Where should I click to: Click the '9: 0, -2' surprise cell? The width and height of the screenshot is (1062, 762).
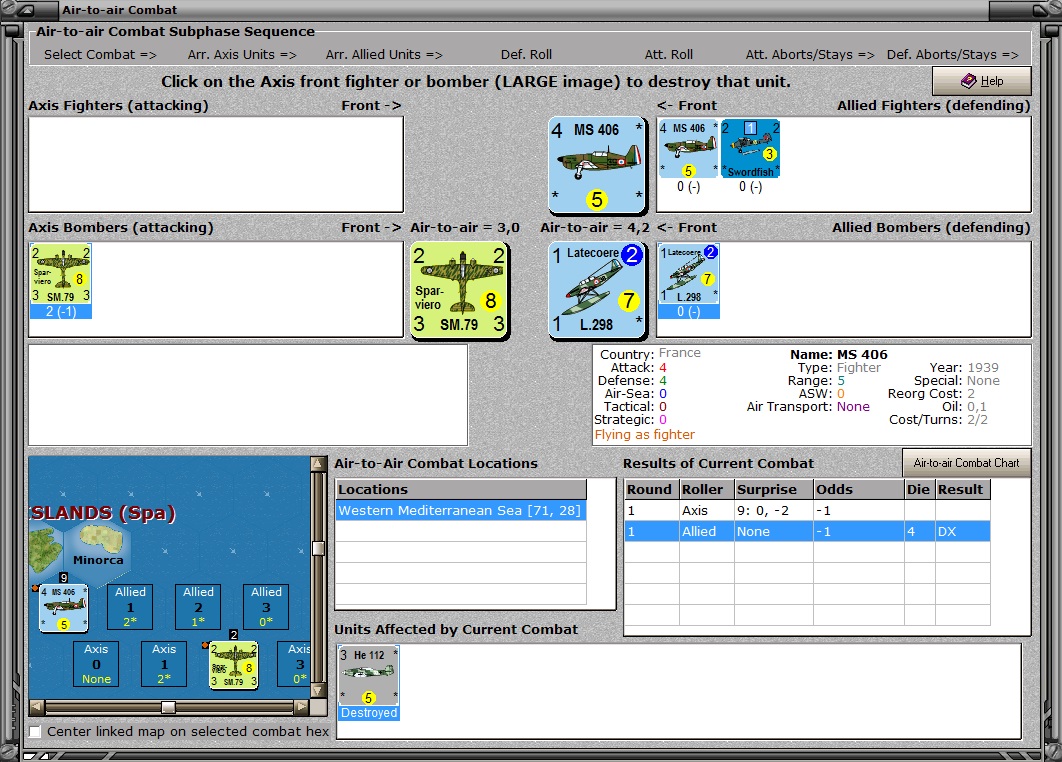[773, 510]
